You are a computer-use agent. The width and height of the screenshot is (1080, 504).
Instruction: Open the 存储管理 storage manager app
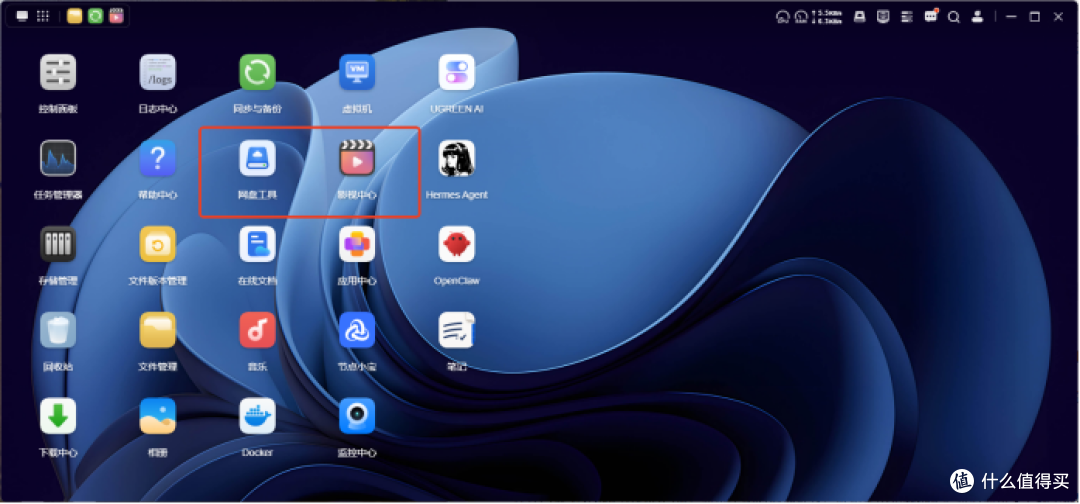click(x=58, y=244)
